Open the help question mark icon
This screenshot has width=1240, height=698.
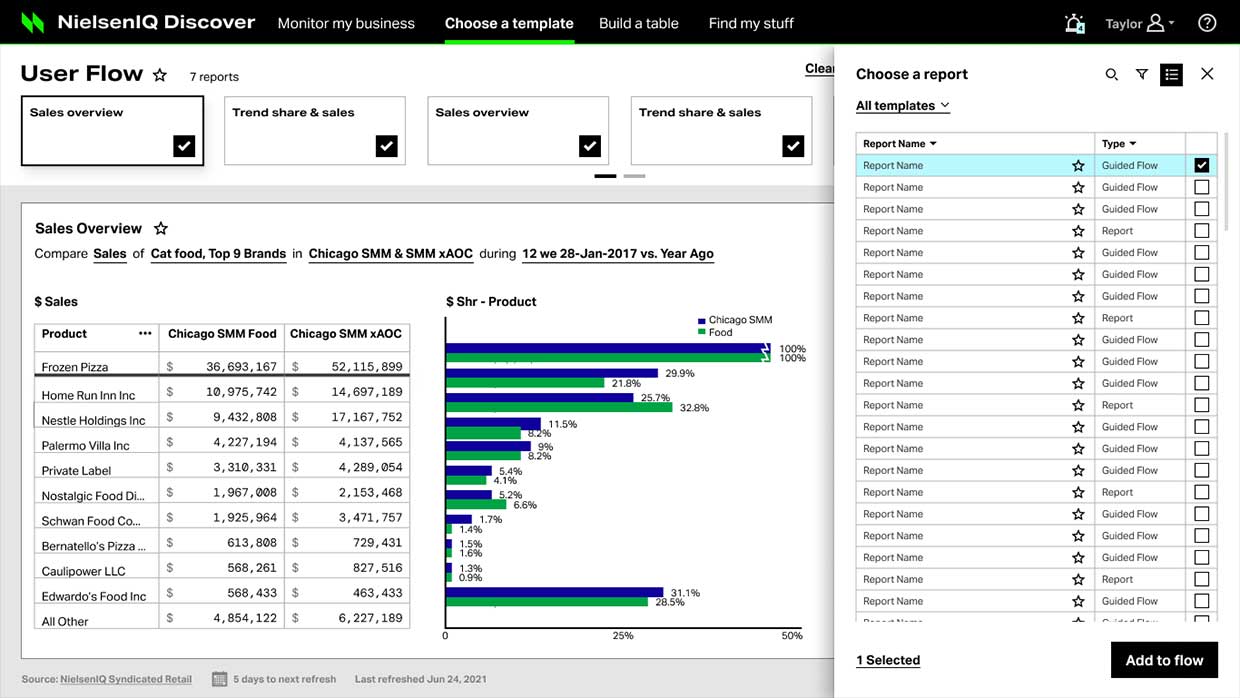pyautogui.click(x=1207, y=23)
